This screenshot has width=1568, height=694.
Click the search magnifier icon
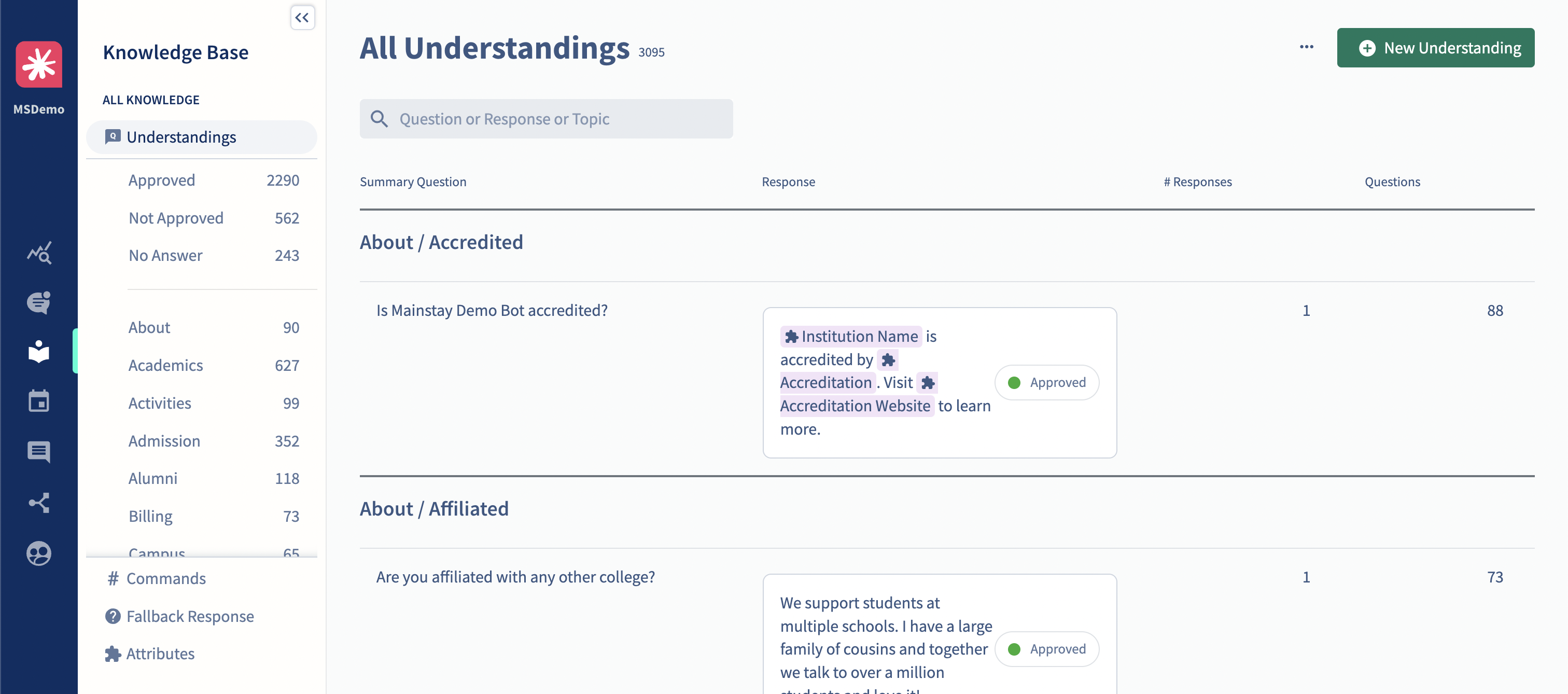point(379,119)
